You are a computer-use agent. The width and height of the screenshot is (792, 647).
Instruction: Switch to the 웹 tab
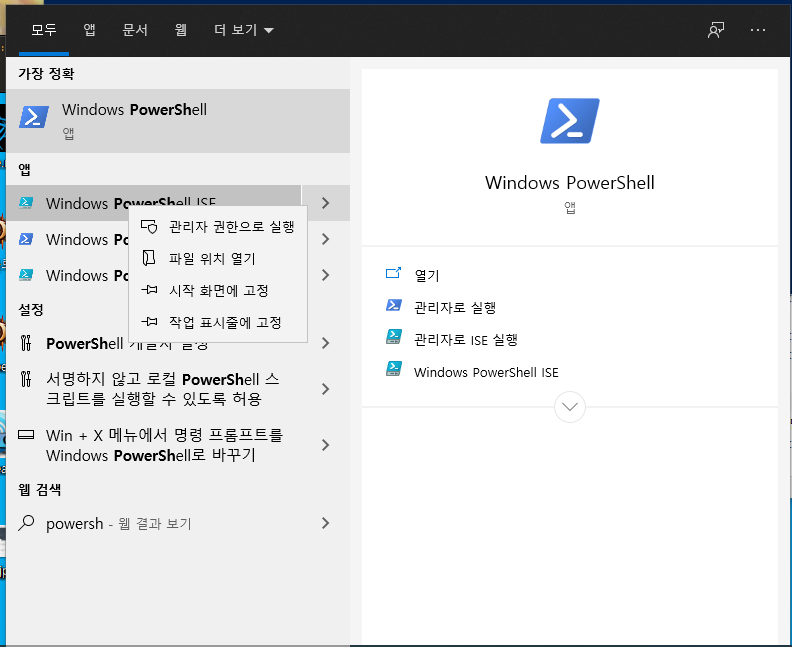(180, 30)
